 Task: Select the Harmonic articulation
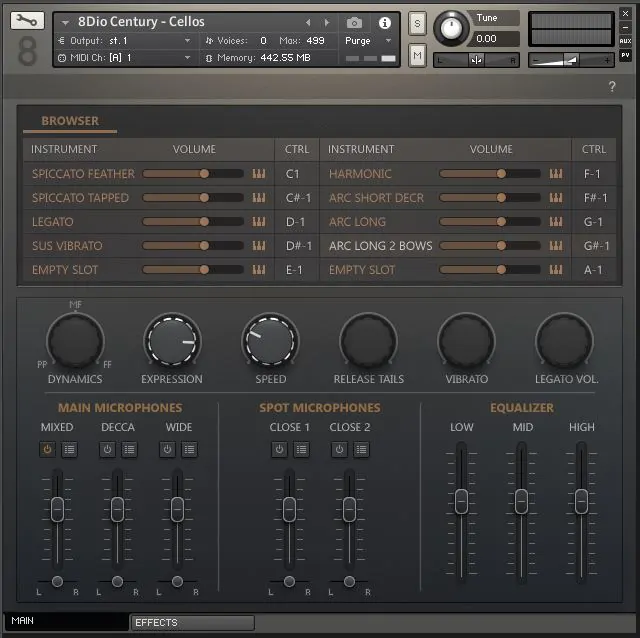pos(360,174)
